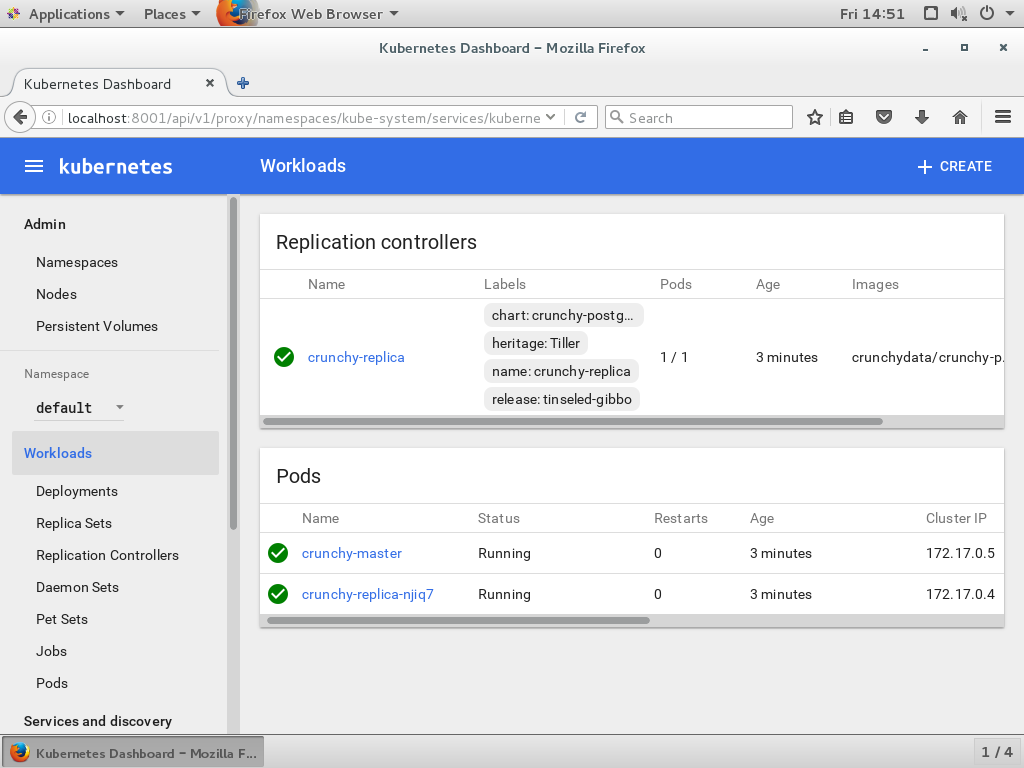Open the Firefox hamburger menu

click(1003, 118)
